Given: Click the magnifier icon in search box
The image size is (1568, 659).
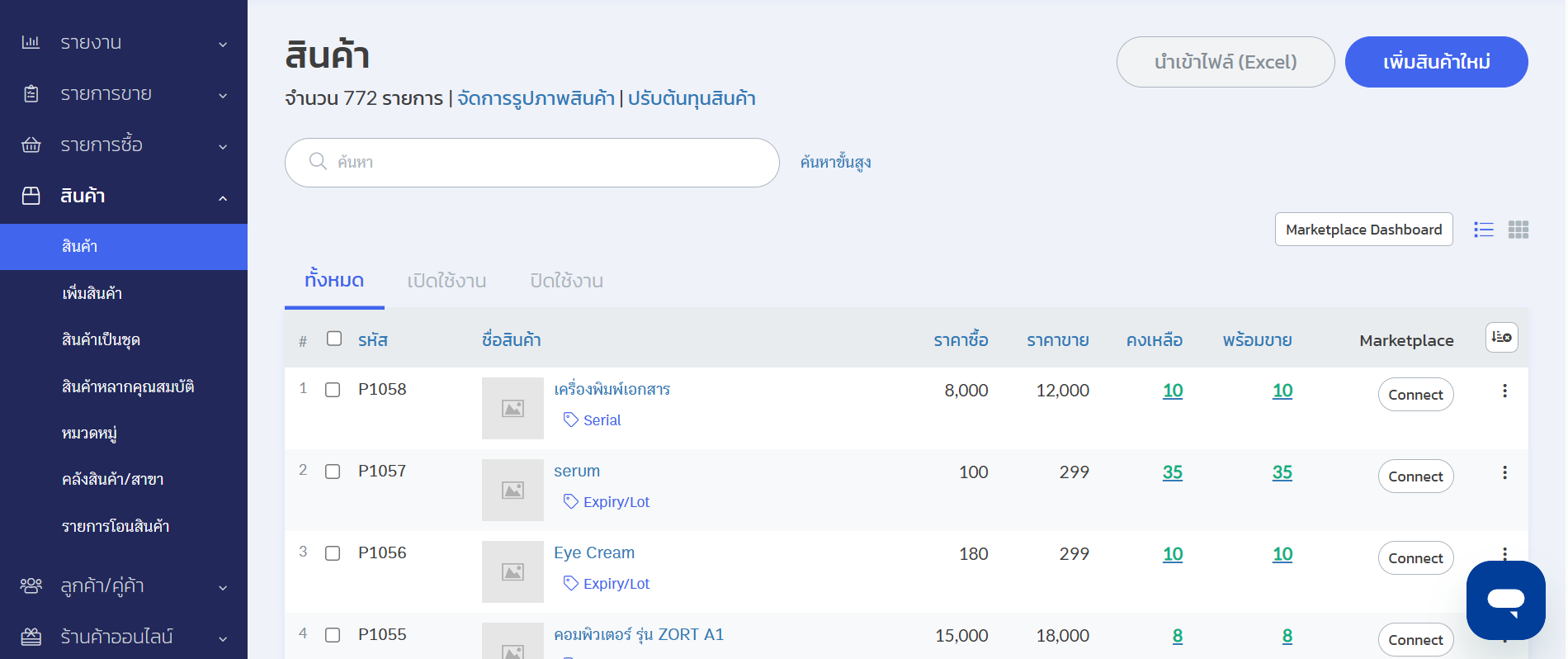Looking at the screenshot, I should pyautogui.click(x=318, y=162).
